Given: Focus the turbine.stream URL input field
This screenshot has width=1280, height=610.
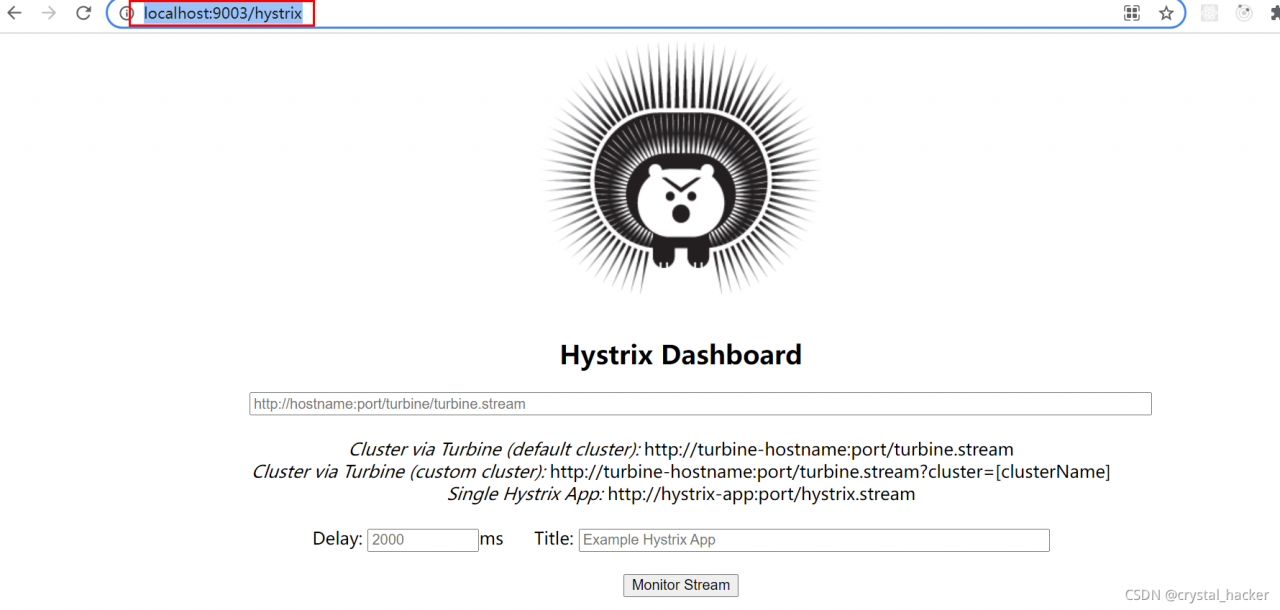Looking at the screenshot, I should click(700, 404).
